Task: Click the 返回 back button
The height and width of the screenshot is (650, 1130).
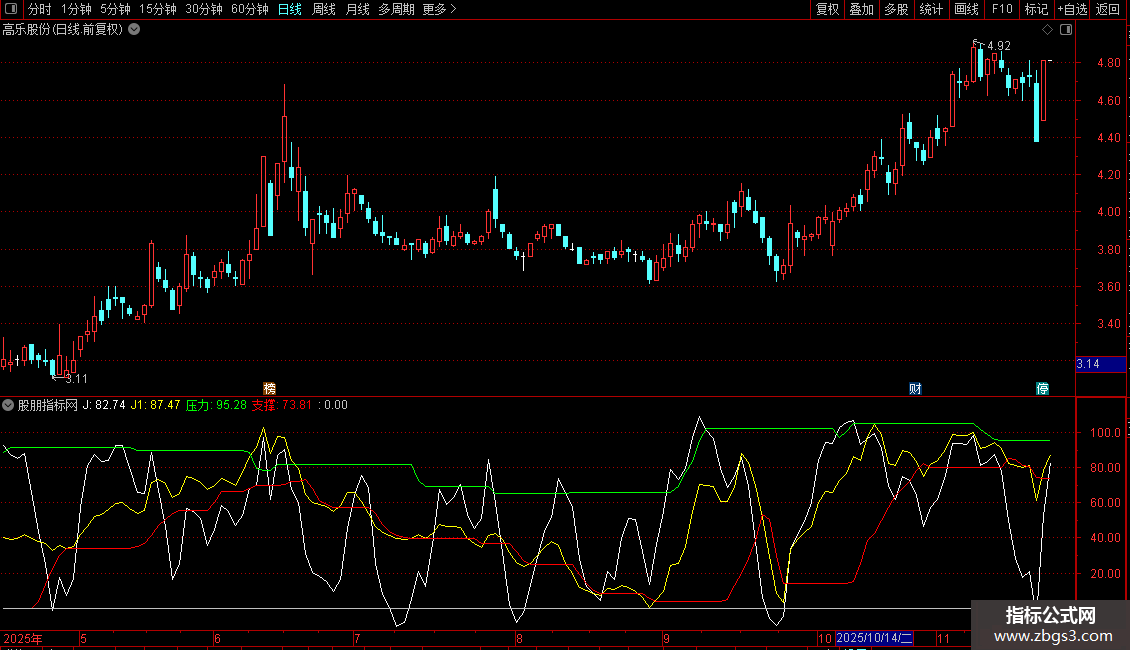Action: click(1108, 9)
